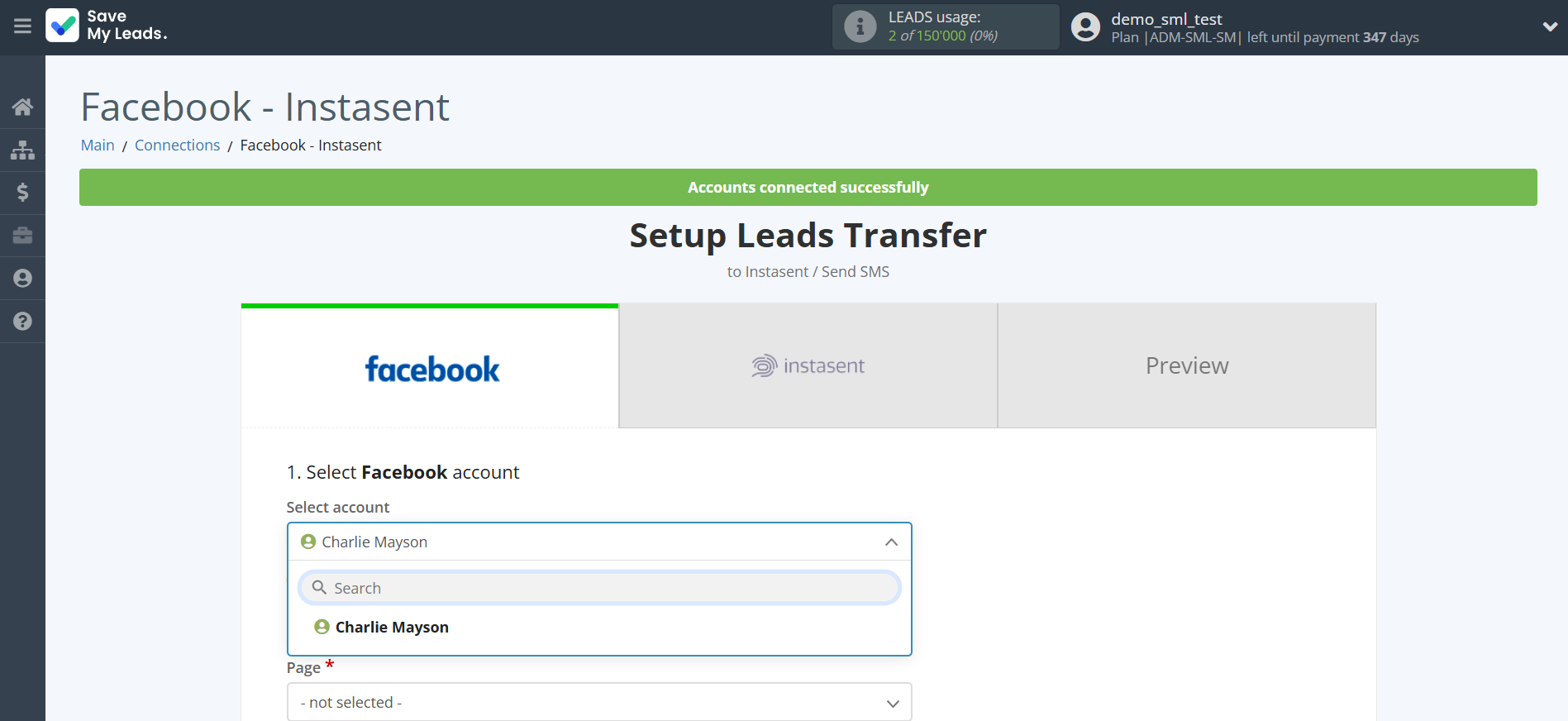
Task: Open billing dollar sign icon in sidebar
Action: 22,193
